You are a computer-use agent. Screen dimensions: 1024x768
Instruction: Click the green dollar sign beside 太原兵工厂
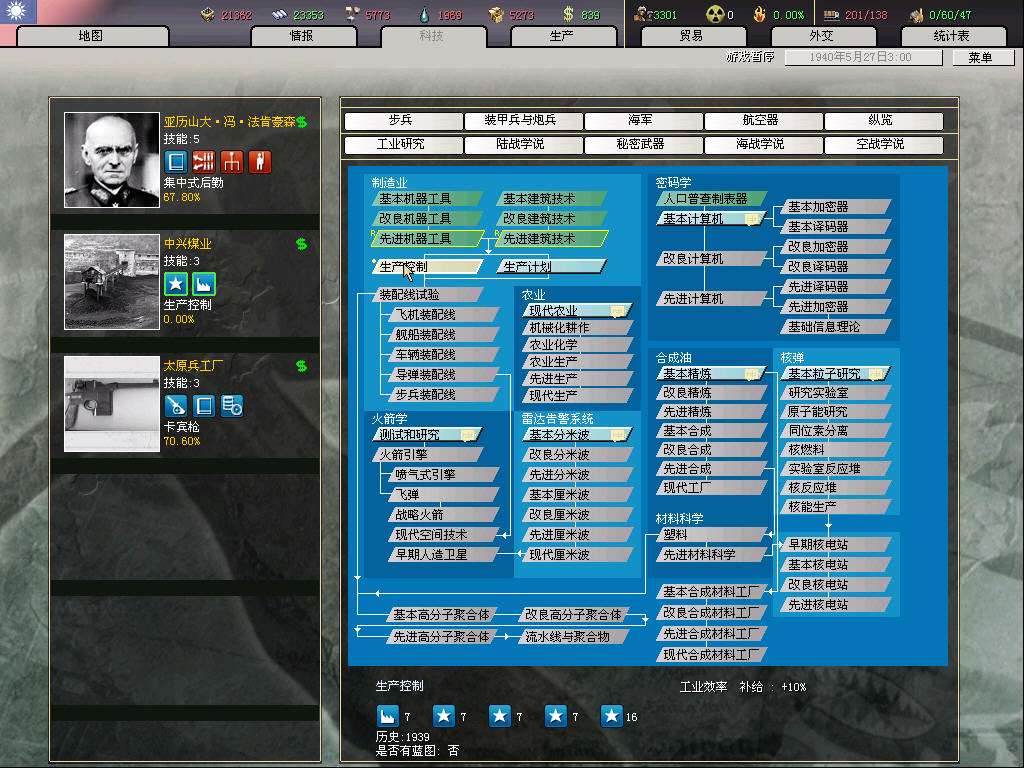(301, 366)
